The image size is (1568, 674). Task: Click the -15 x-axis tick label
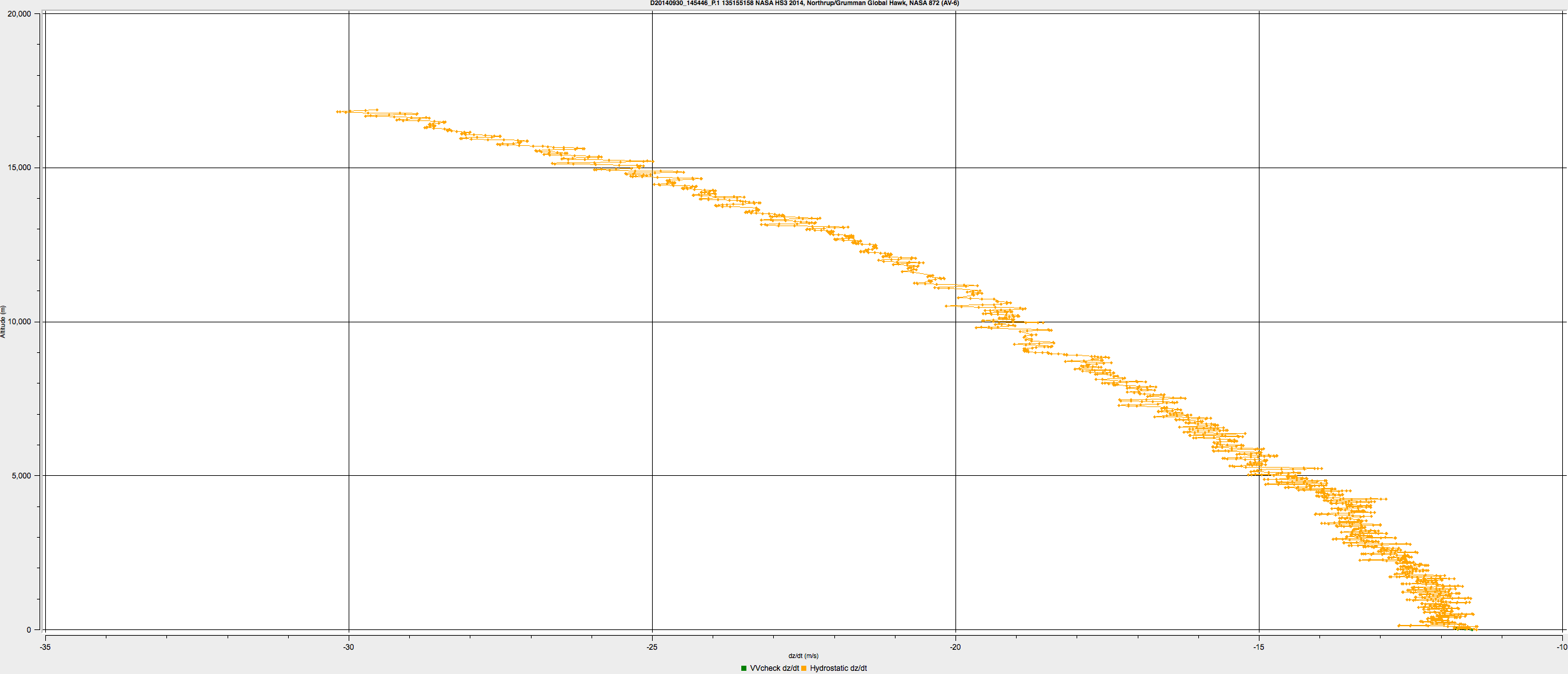point(1259,647)
